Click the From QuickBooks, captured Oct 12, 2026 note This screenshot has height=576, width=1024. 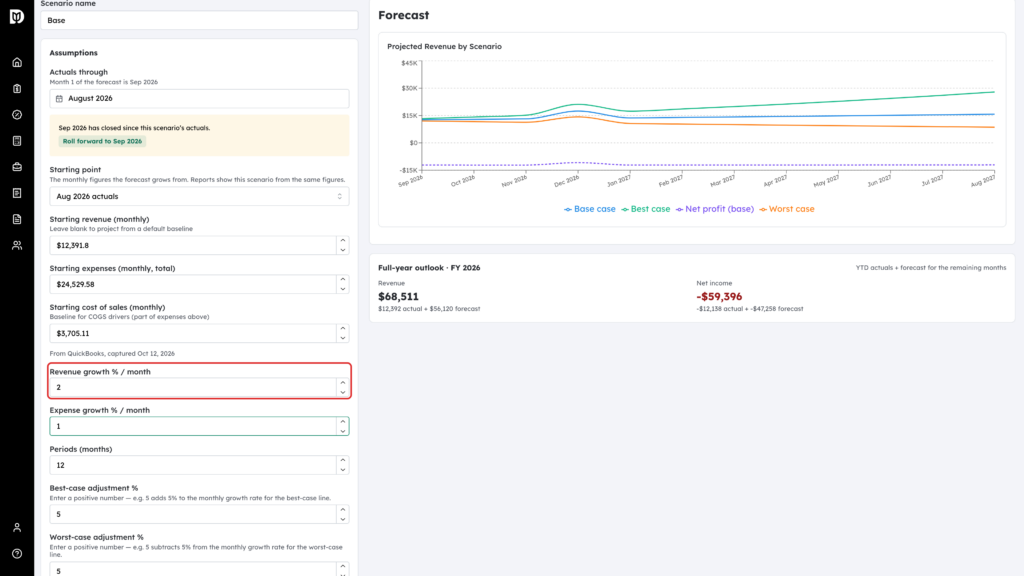point(112,353)
